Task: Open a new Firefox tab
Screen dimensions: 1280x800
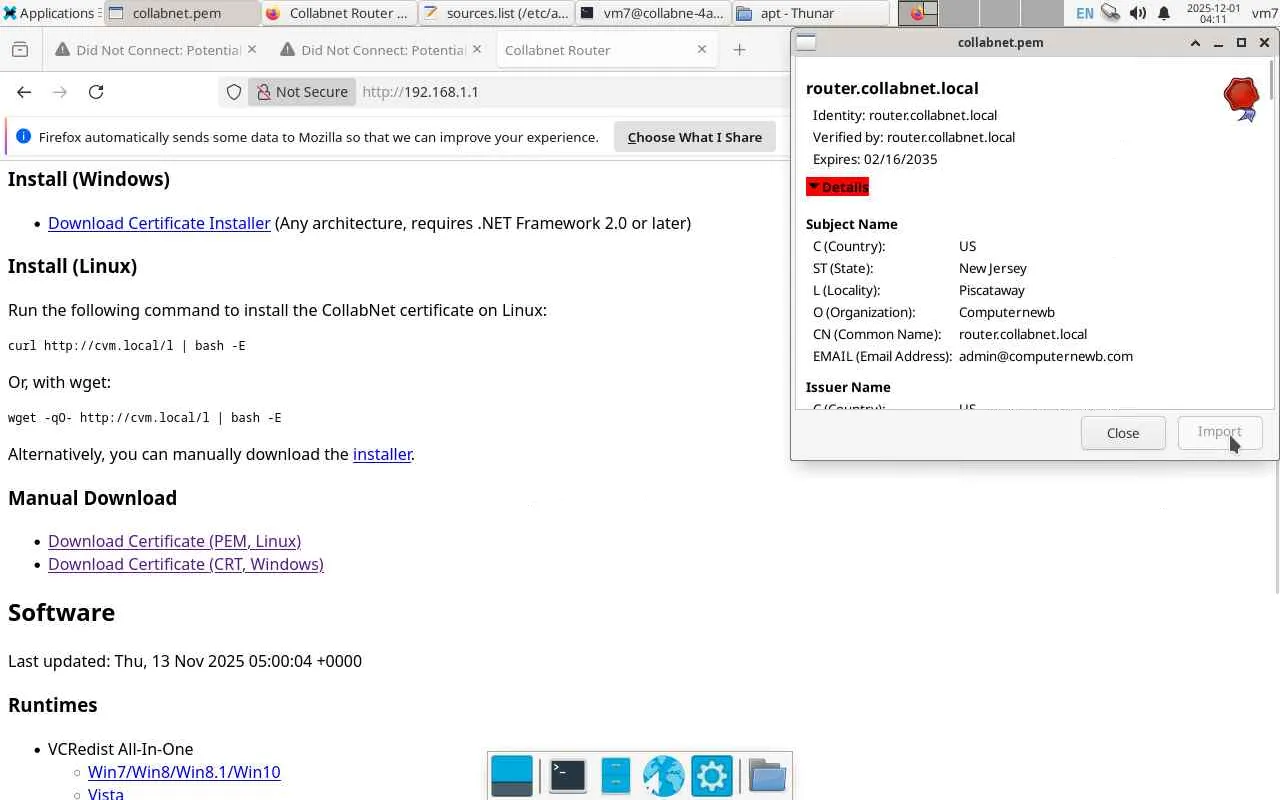Action: (x=739, y=50)
